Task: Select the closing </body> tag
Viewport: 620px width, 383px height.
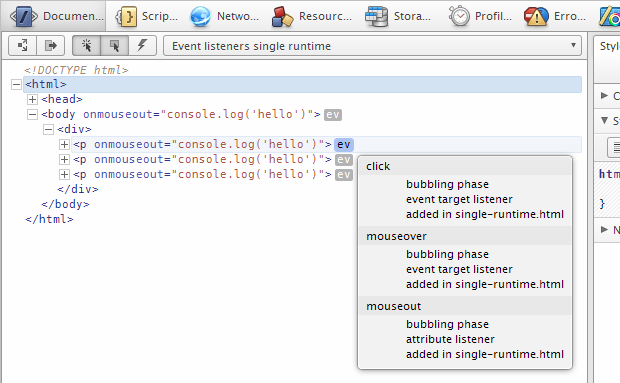Action: [65, 204]
